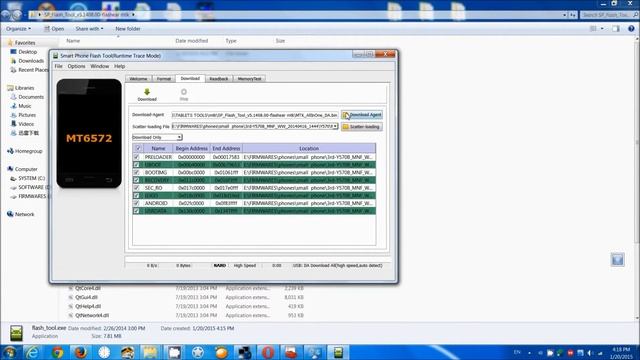Open the Organize dropdown in Explorer
Screen dimensions: 640x360
(x=18, y=29)
